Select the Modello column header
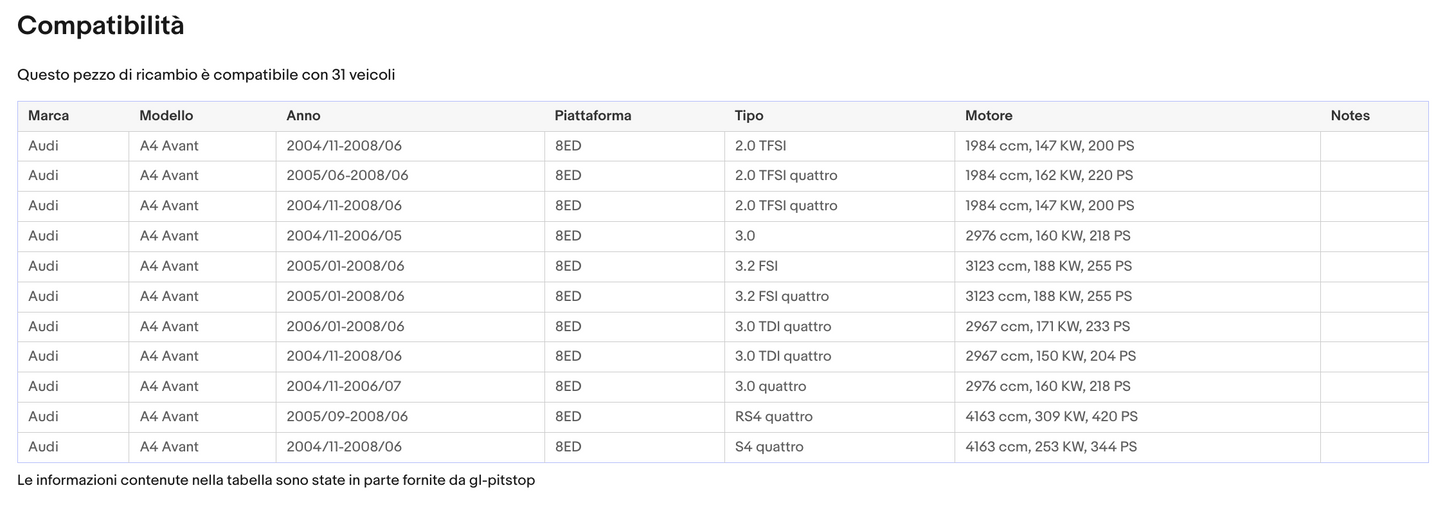 click(166, 116)
